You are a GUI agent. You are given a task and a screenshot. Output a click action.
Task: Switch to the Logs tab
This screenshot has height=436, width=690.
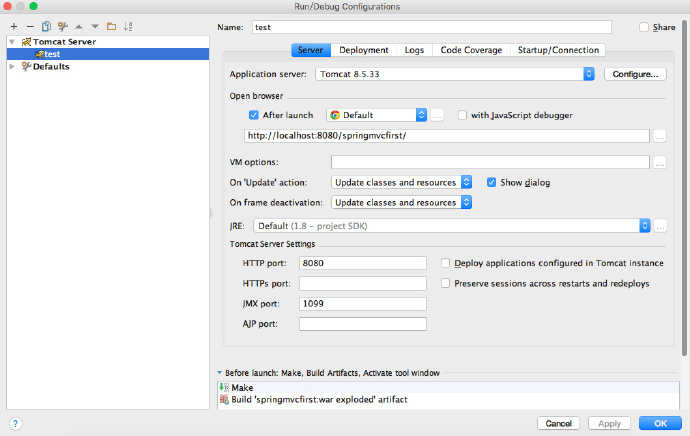click(414, 50)
